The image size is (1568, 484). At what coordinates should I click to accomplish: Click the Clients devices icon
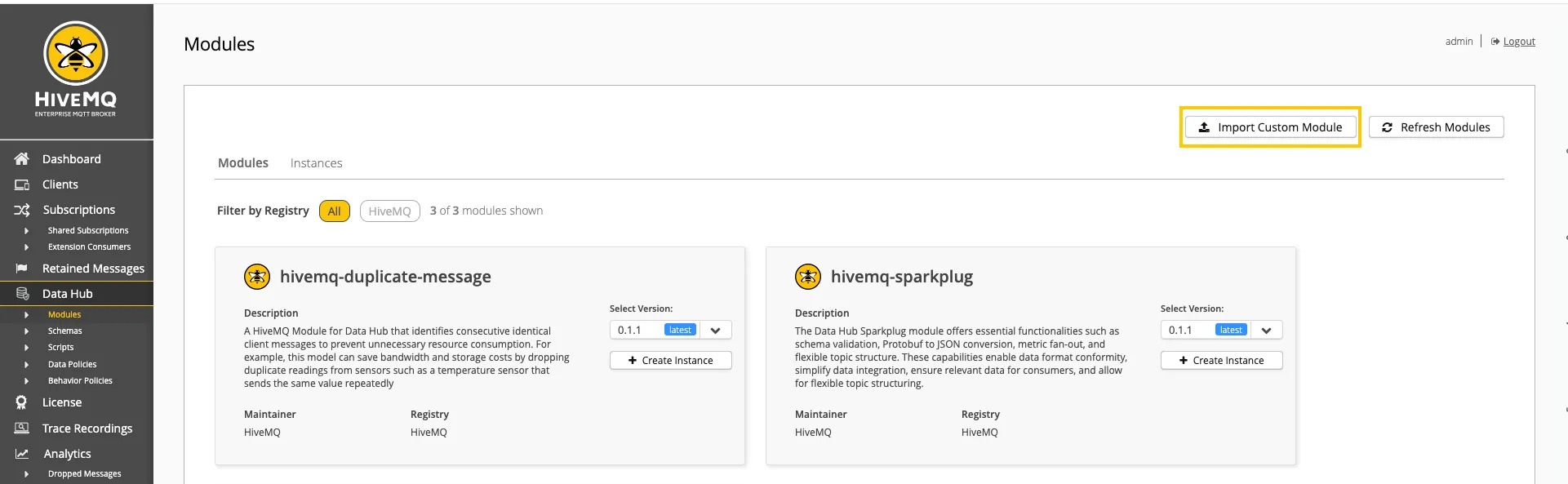click(x=22, y=184)
